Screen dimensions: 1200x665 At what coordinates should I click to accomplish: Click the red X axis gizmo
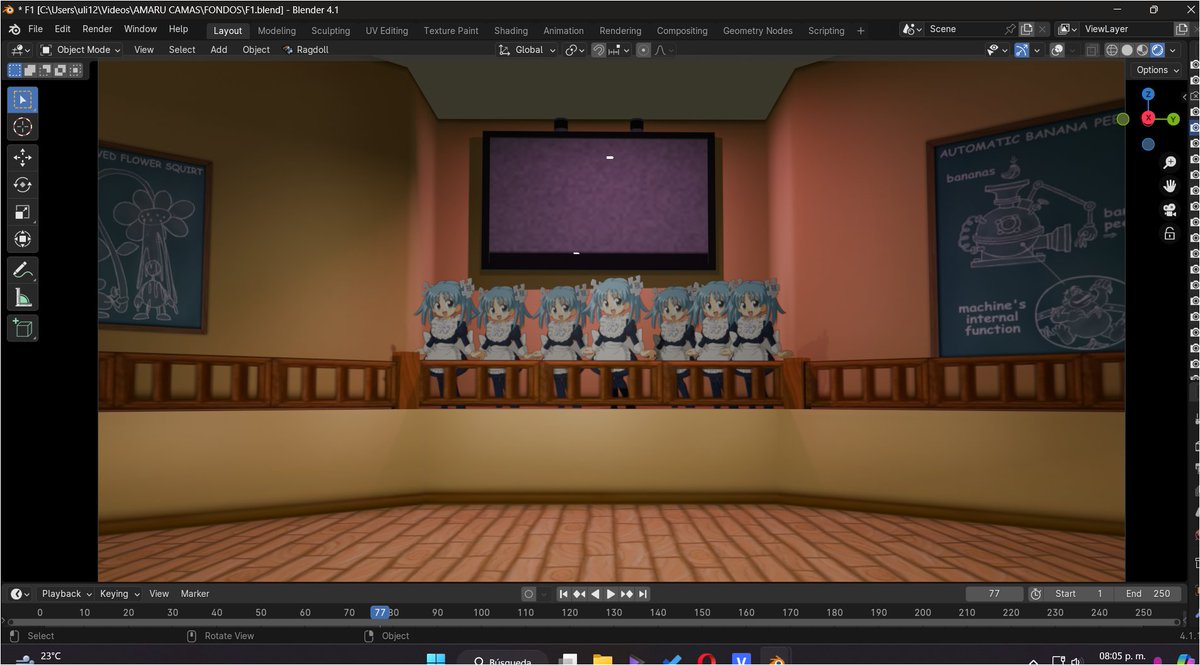coord(1148,119)
